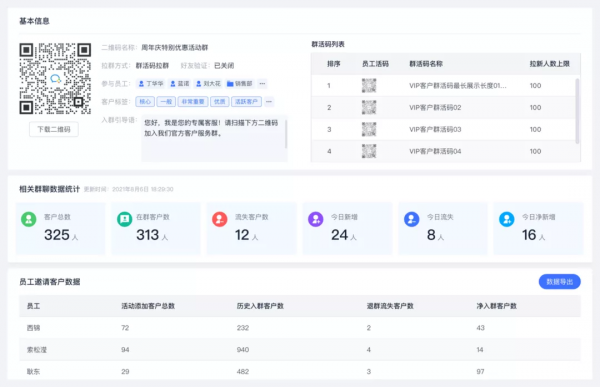Click the green 客户总数 stat icon
Viewport: 600px width, 387px height.
coord(28,219)
